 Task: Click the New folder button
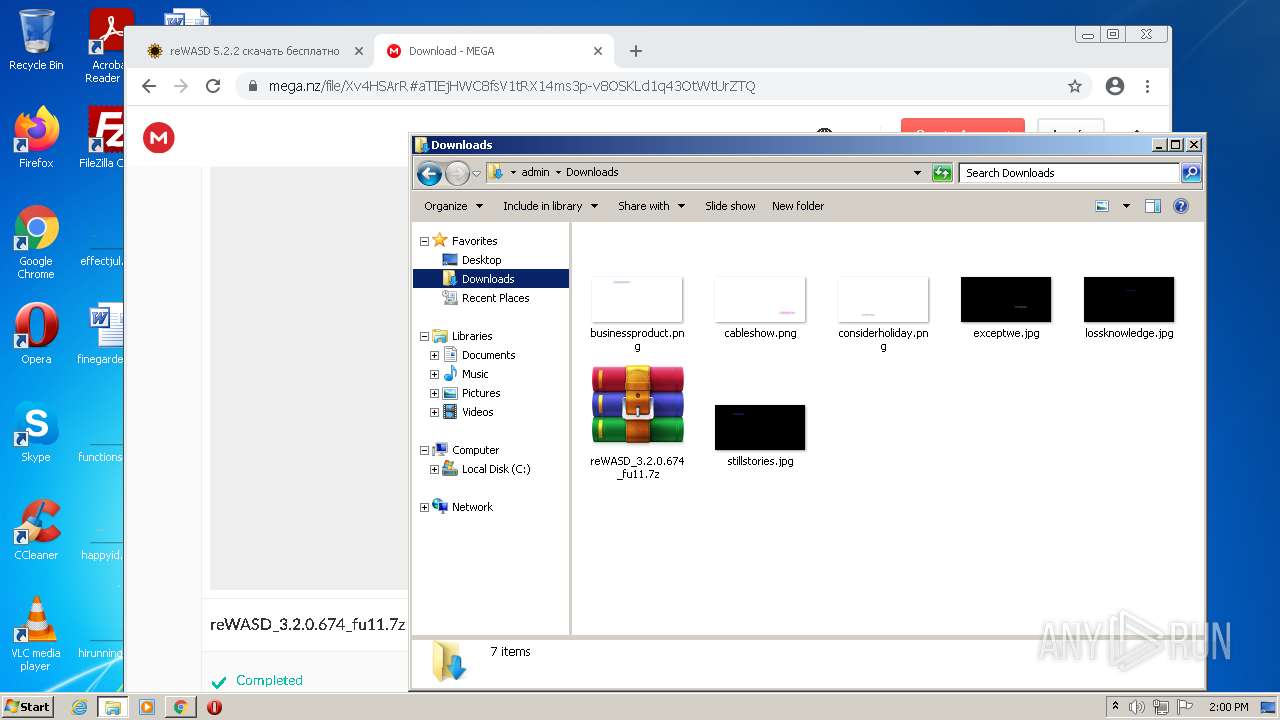point(798,206)
